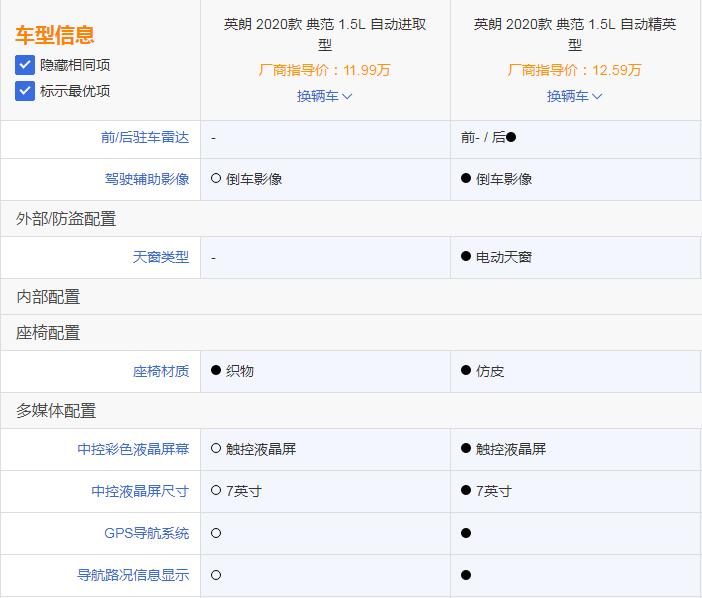Click filled circle in 导航路况信息显示 row
Image resolution: width=702 pixels, height=598 pixels.
point(466,575)
